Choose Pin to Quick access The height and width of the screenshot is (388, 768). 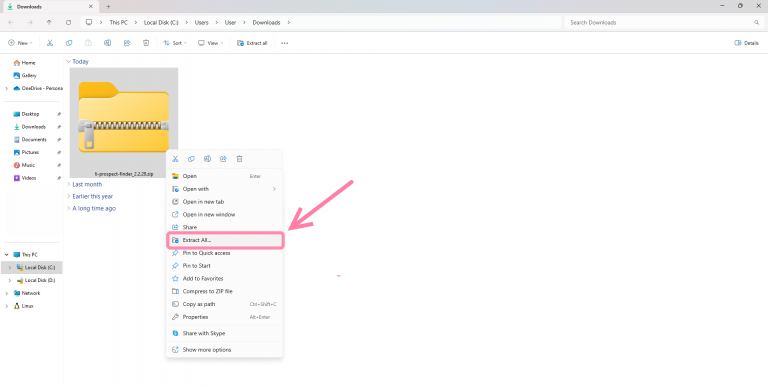(x=224, y=253)
